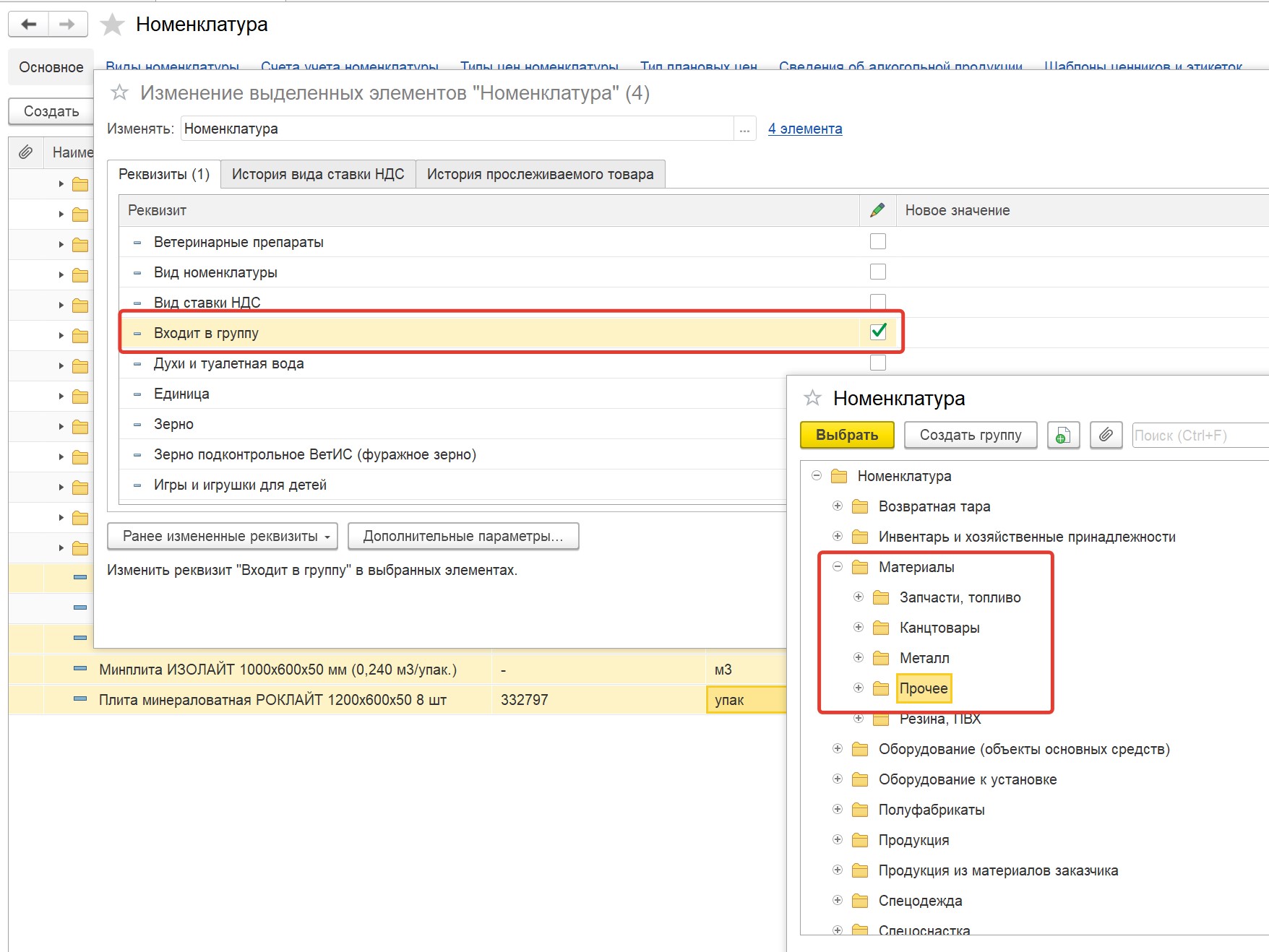Go back with the left arrow button
1269x952 pixels.
pyautogui.click(x=29, y=25)
